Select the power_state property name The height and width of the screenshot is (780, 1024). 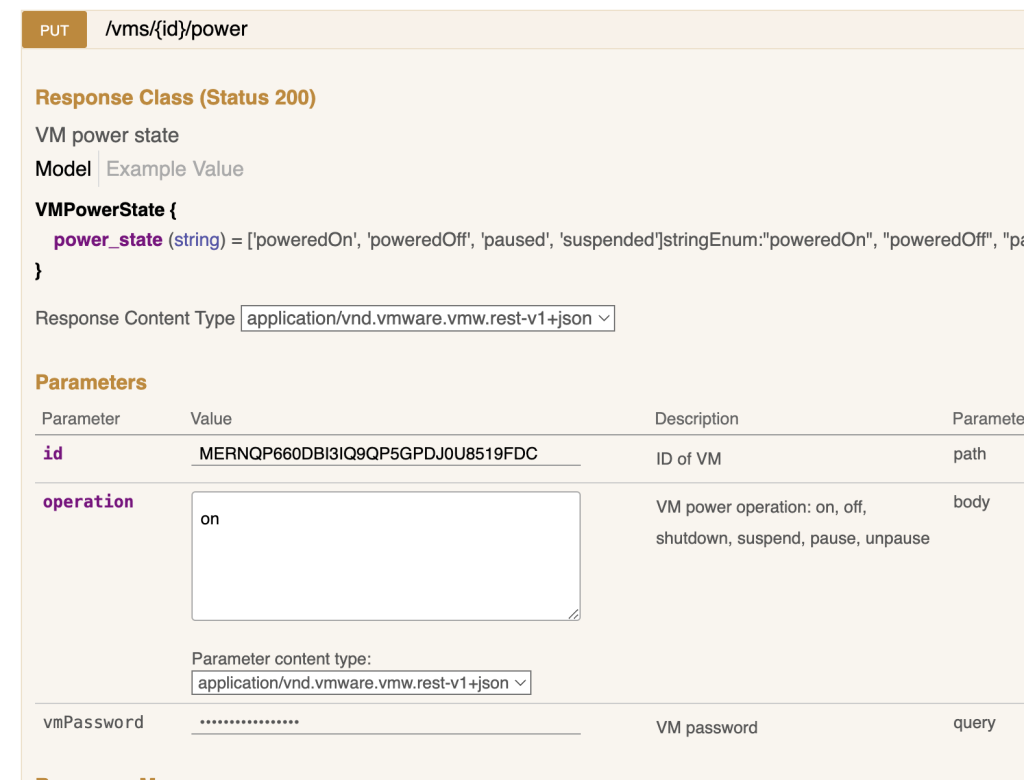[x=108, y=240]
